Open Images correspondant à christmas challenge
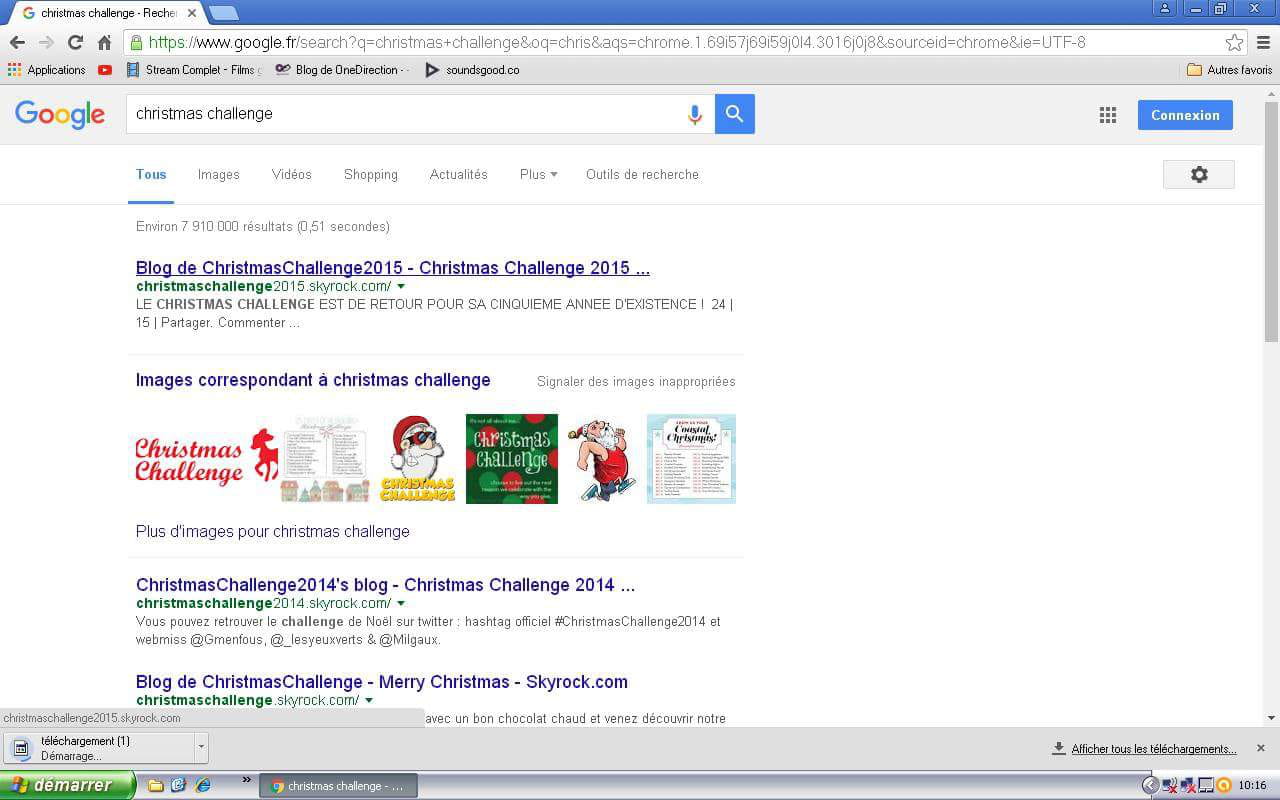The height and width of the screenshot is (800, 1280). pos(313,380)
